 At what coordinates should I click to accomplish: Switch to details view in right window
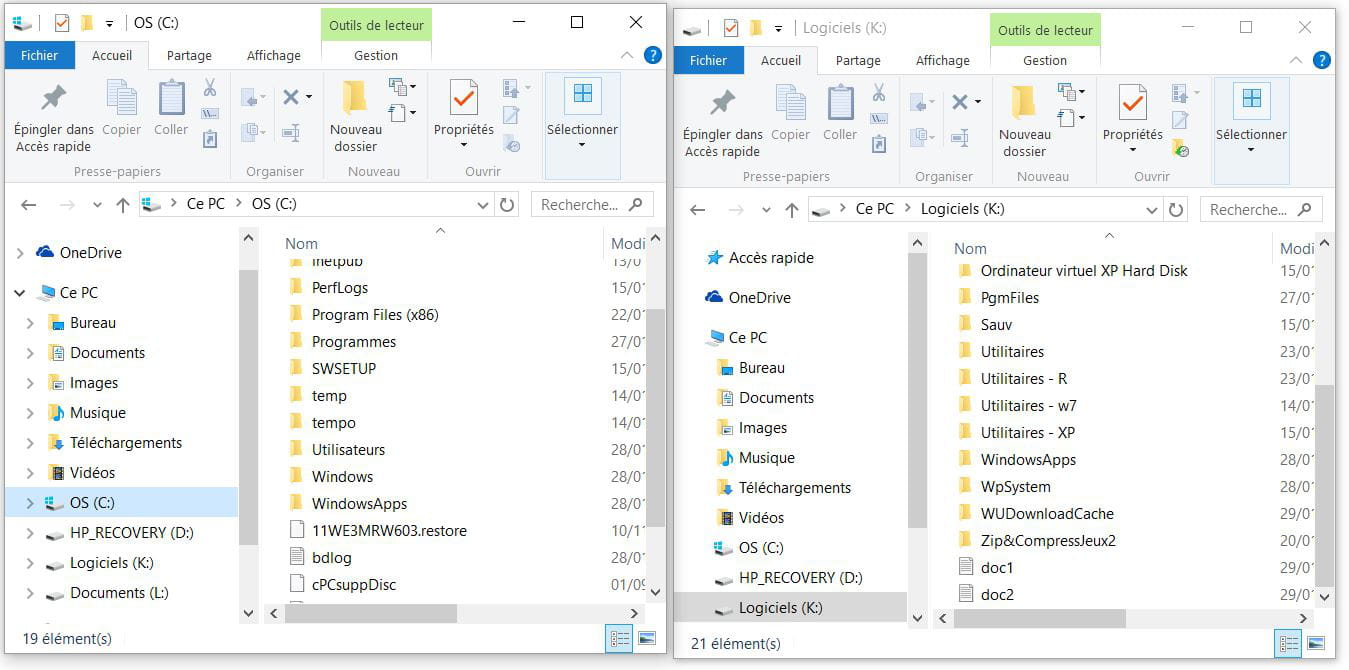[1289, 643]
